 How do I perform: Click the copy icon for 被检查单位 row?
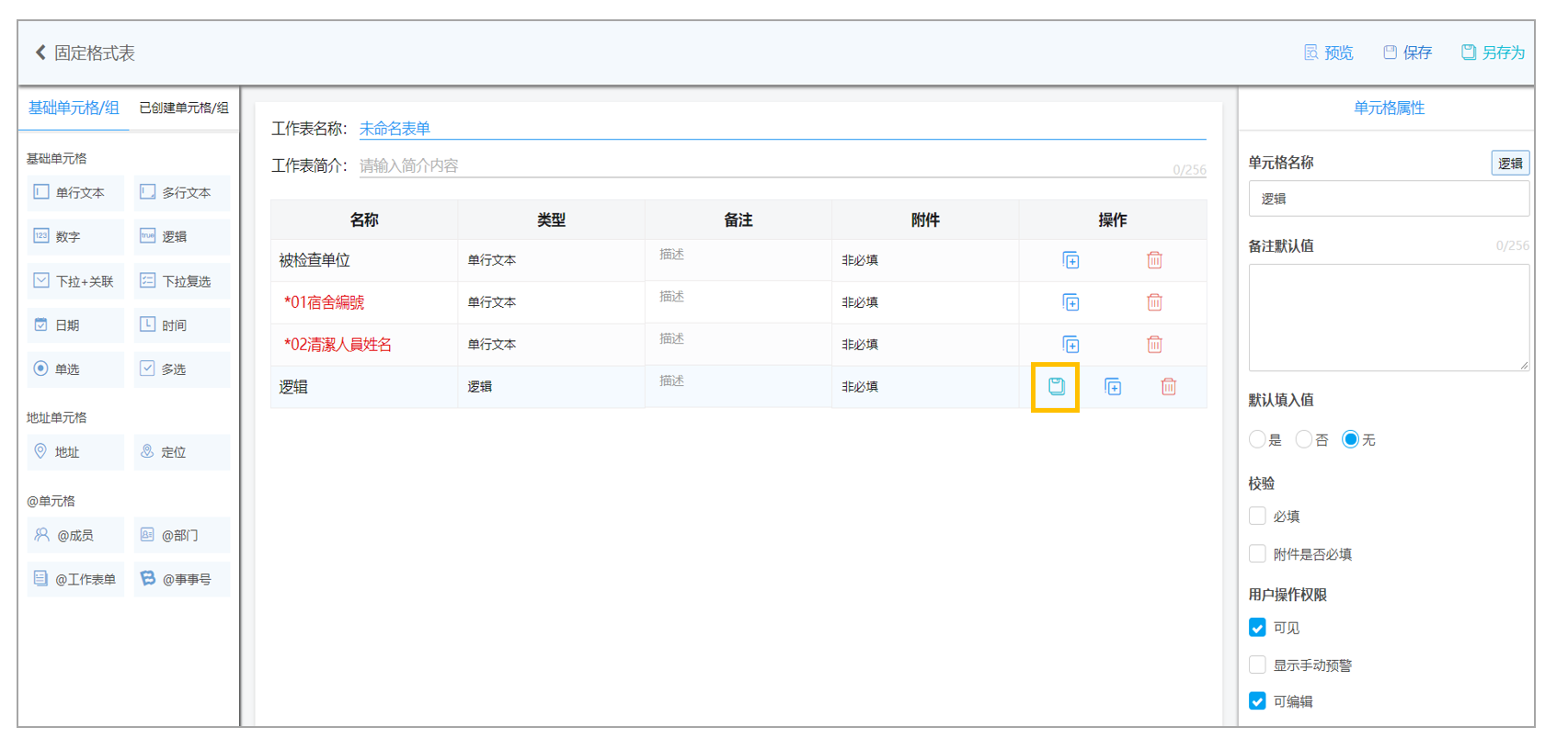pos(1070,260)
